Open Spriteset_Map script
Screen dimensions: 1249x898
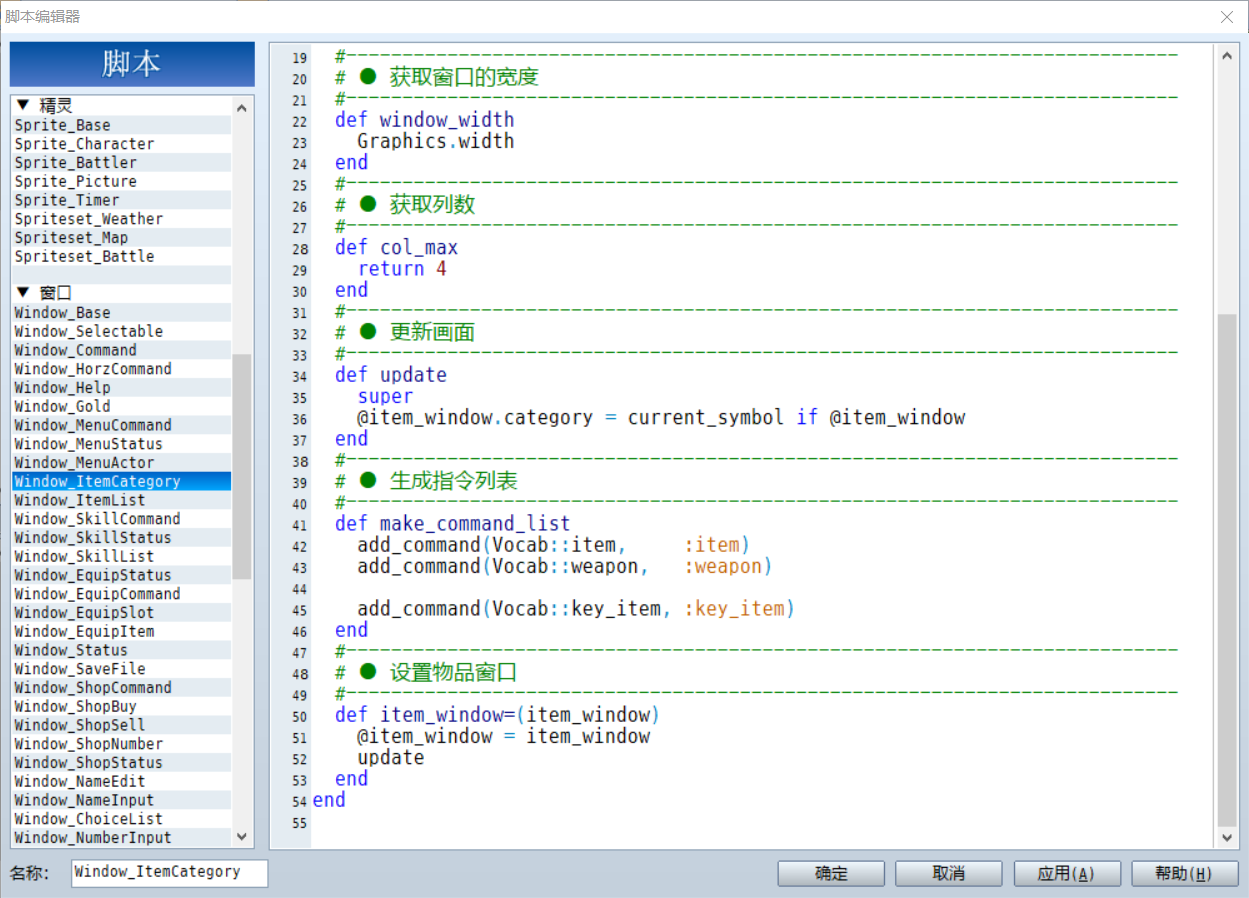point(122,238)
